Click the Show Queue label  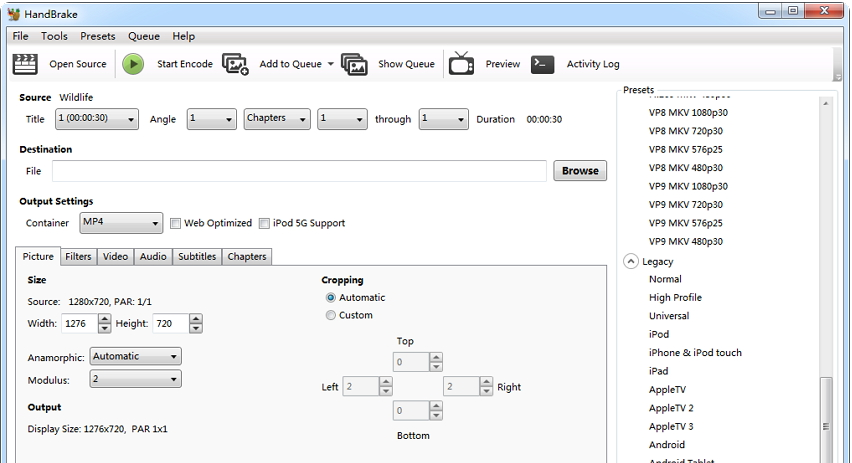[x=406, y=64]
